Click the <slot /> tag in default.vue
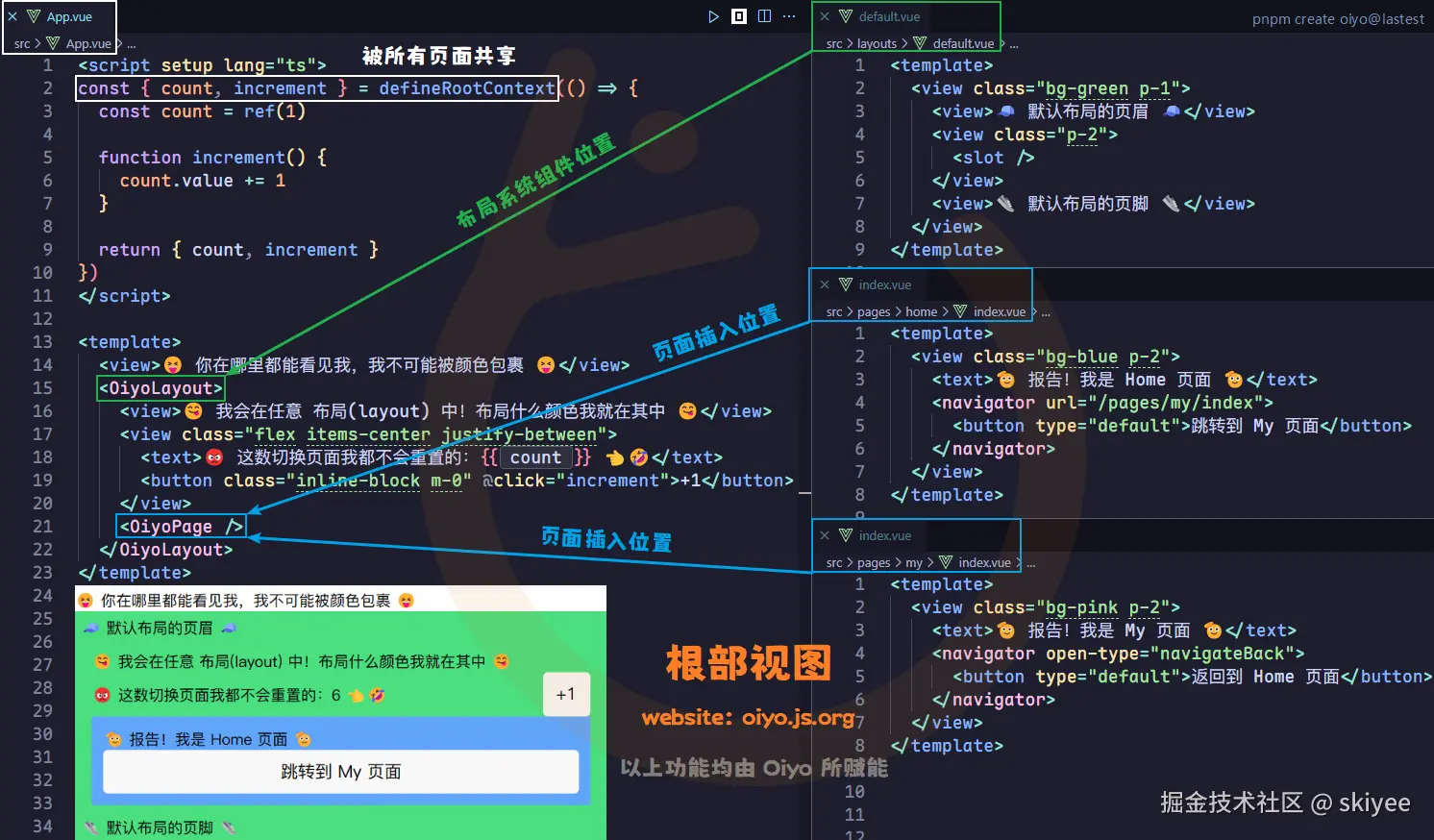 point(994,158)
